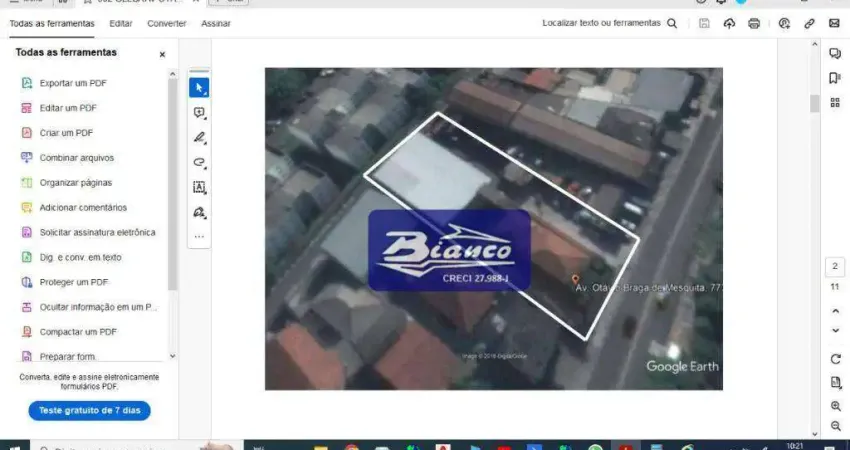Open the bookmarks panel on right
This screenshot has height=450, width=850.
[x=835, y=78]
